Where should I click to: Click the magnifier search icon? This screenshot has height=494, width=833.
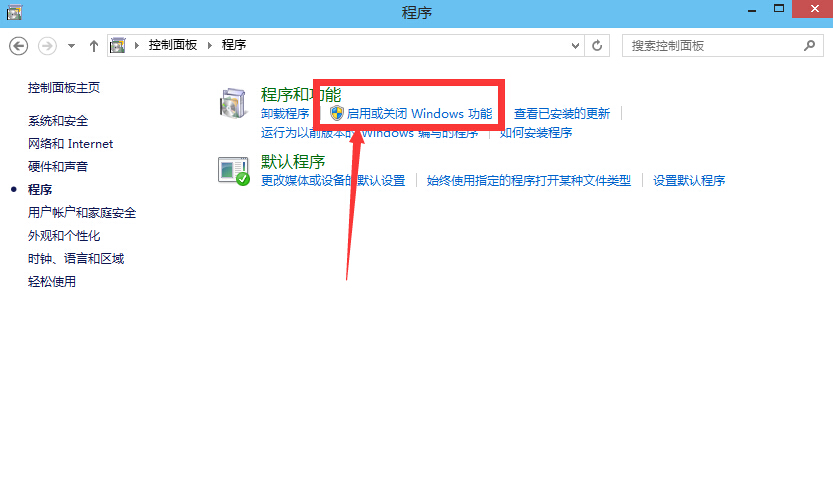810,46
